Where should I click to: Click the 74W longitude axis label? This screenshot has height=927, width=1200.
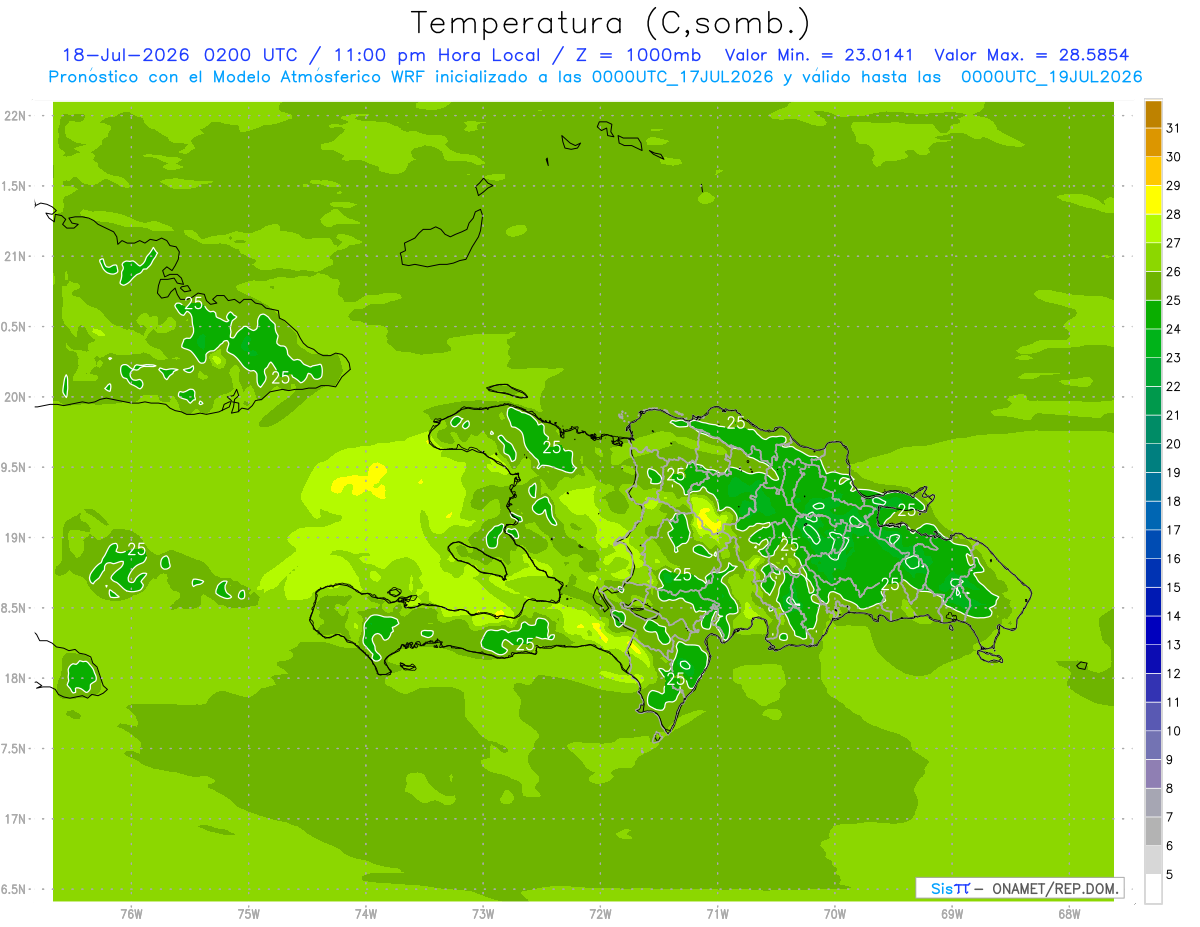tap(365, 913)
